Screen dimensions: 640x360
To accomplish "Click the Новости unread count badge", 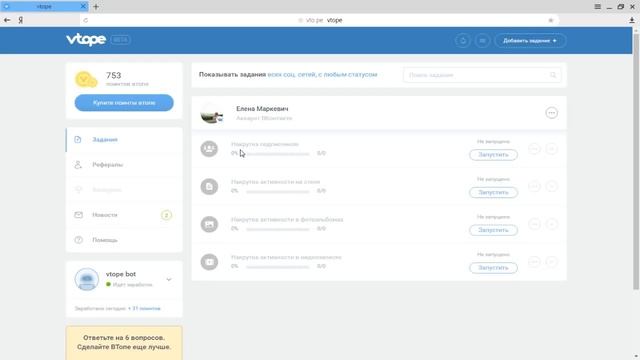I will point(166,215).
